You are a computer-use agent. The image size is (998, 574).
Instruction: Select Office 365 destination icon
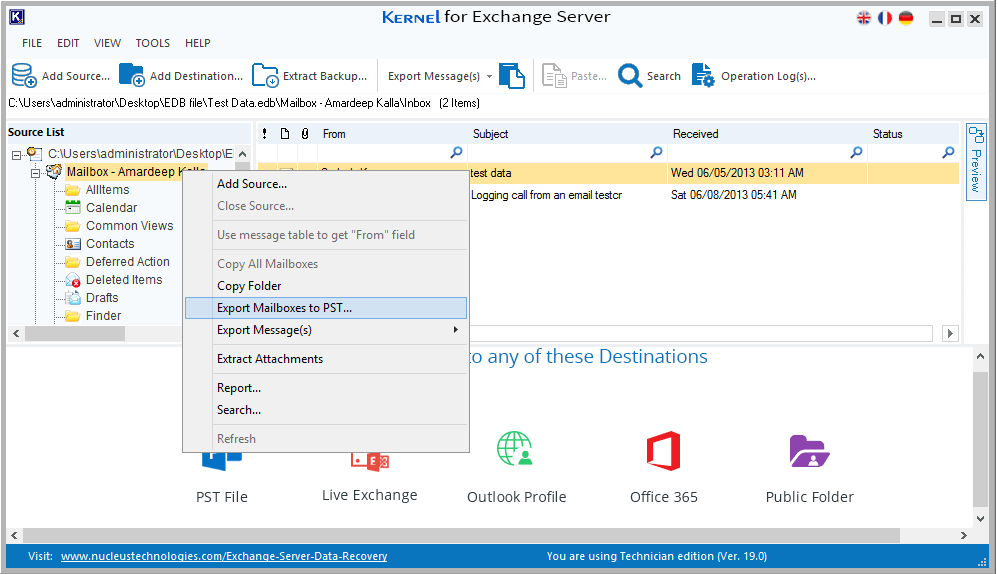(x=663, y=451)
